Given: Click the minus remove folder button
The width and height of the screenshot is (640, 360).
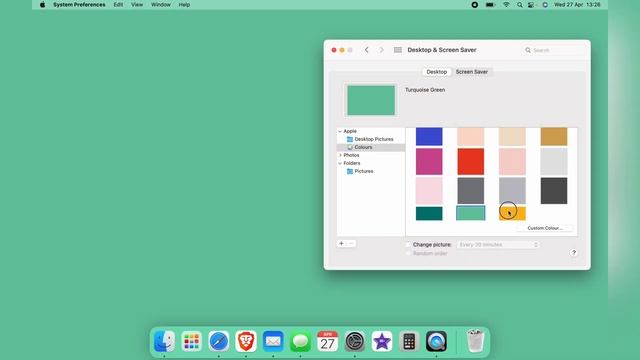Looking at the screenshot, I should (351, 244).
